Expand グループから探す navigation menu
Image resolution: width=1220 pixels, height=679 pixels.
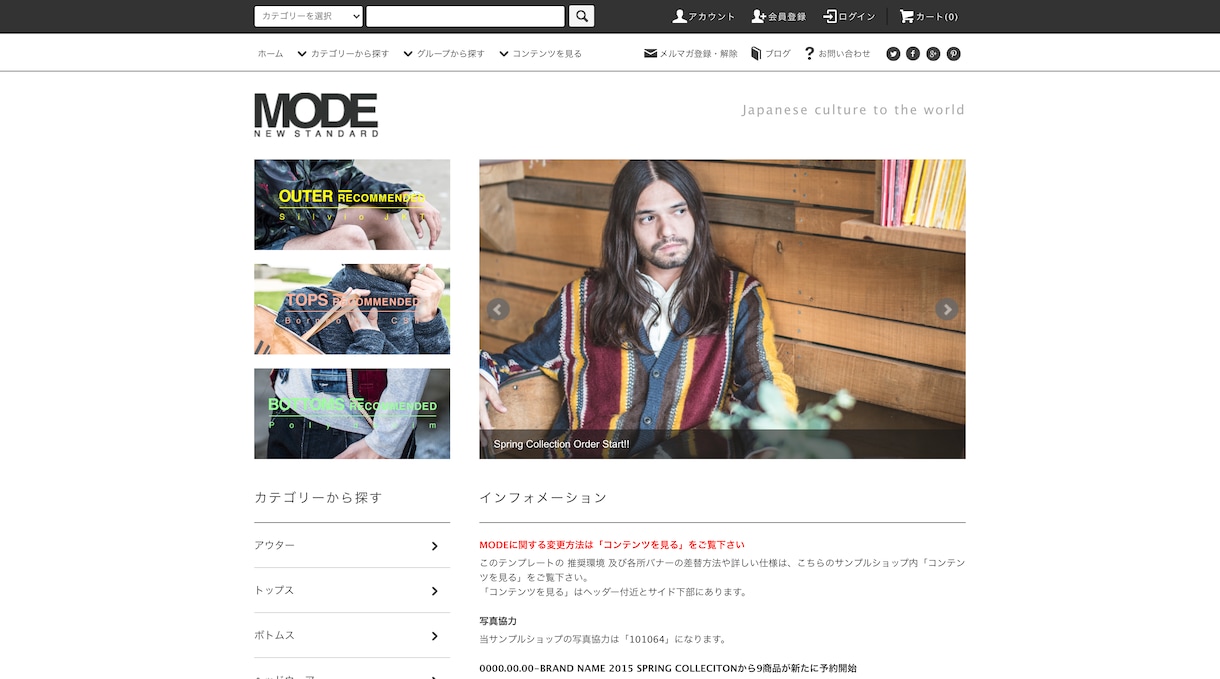click(x=444, y=54)
